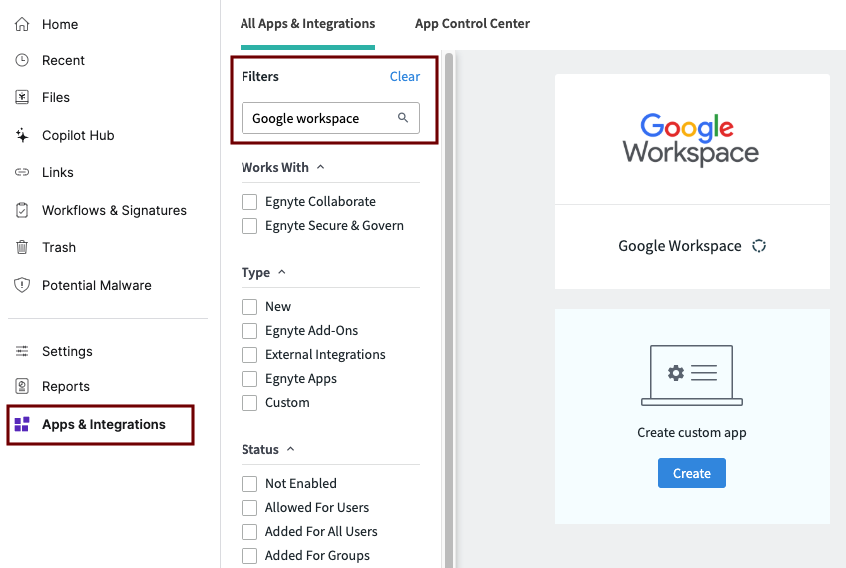Collapse the Works With filter section
The width and height of the screenshot is (846, 568).
point(320,167)
